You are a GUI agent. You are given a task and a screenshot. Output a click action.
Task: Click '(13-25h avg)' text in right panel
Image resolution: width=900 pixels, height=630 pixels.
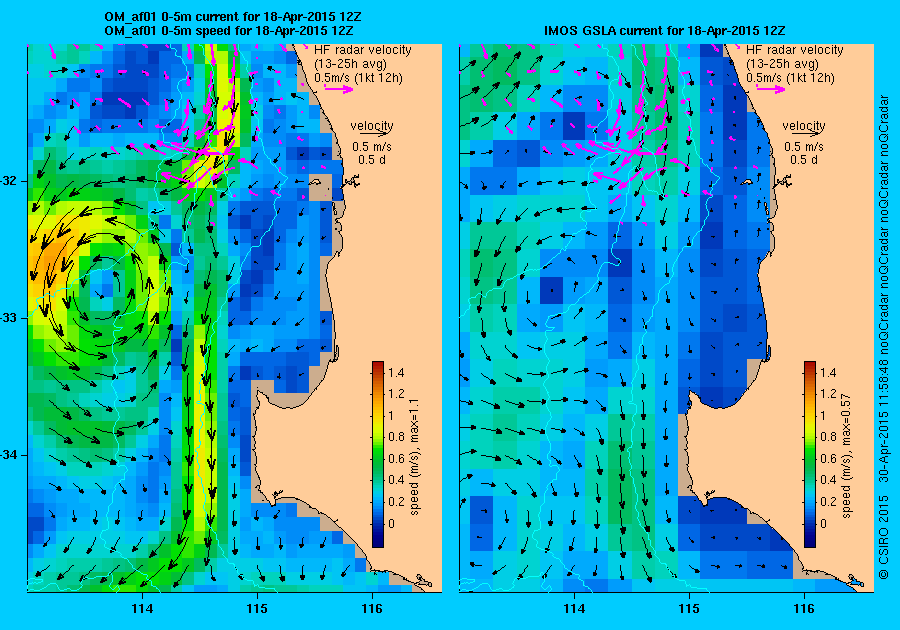782,64
